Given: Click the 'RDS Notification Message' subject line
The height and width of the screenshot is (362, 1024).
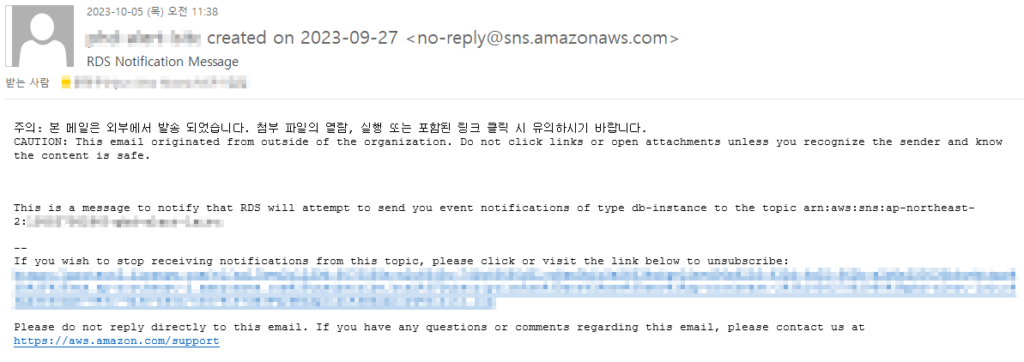Looking at the screenshot, I should pyautogui.click(x=163, y=62).
